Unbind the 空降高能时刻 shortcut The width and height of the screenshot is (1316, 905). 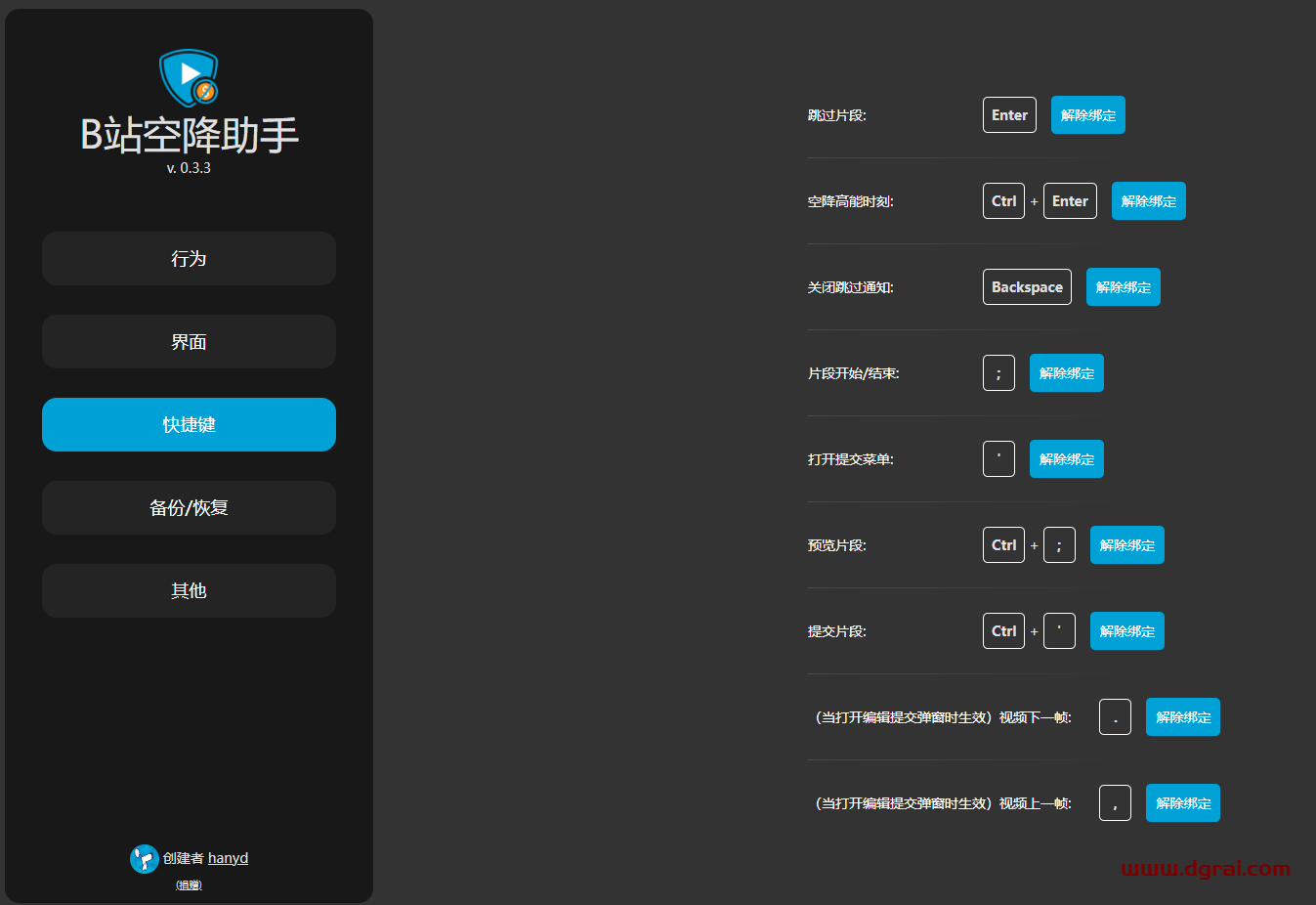pos(1149,201)
